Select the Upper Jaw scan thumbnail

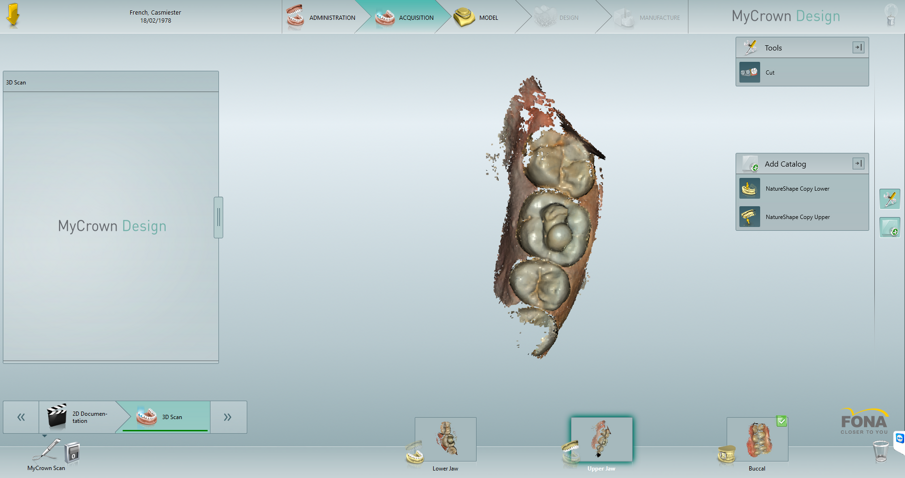(x=601, y=440)
